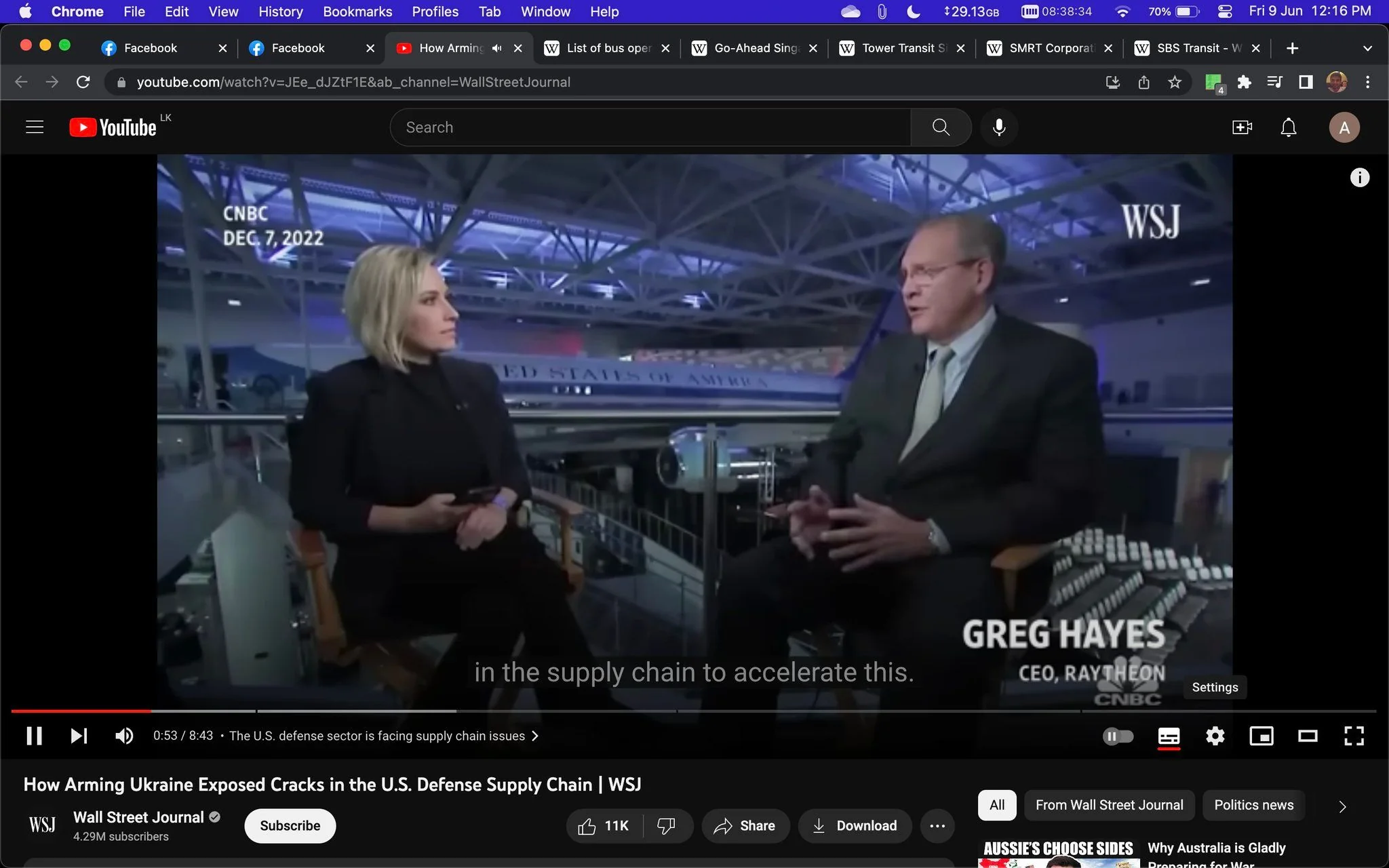Mute the video volume speaker icon
Viewport: 1389px width, 868px height.
124,736
